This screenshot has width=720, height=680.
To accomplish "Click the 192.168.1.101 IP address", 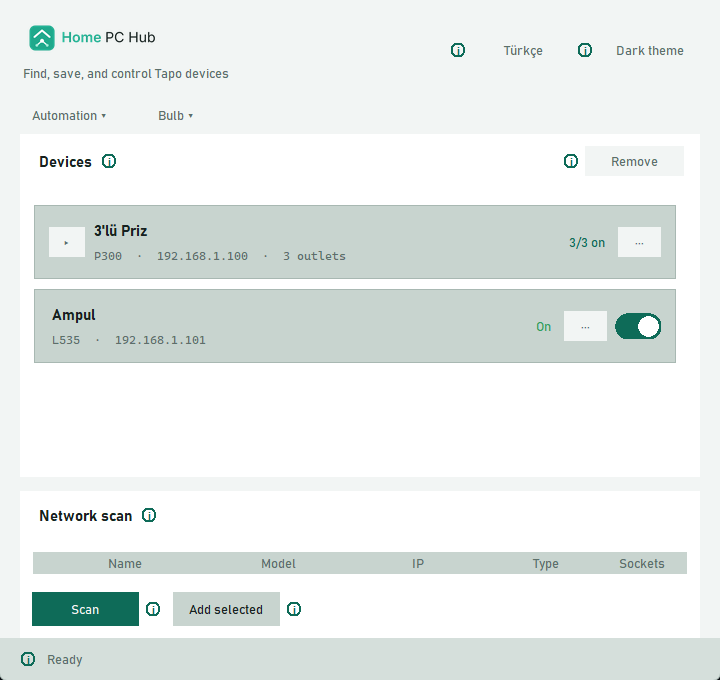I will 160,340.
